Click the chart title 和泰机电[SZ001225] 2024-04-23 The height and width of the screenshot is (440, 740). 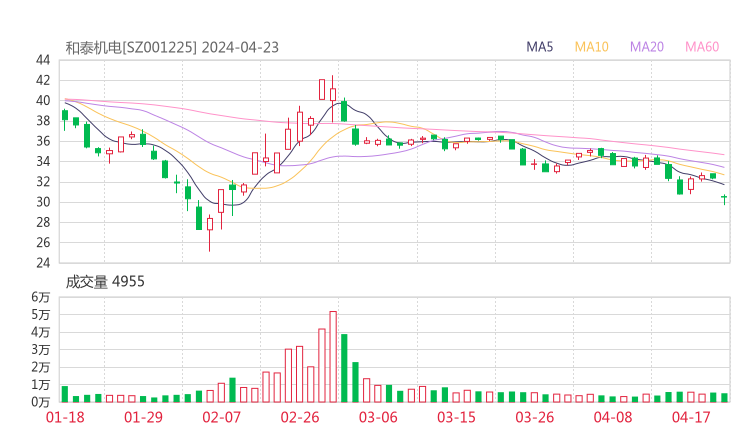pos(172,48)
